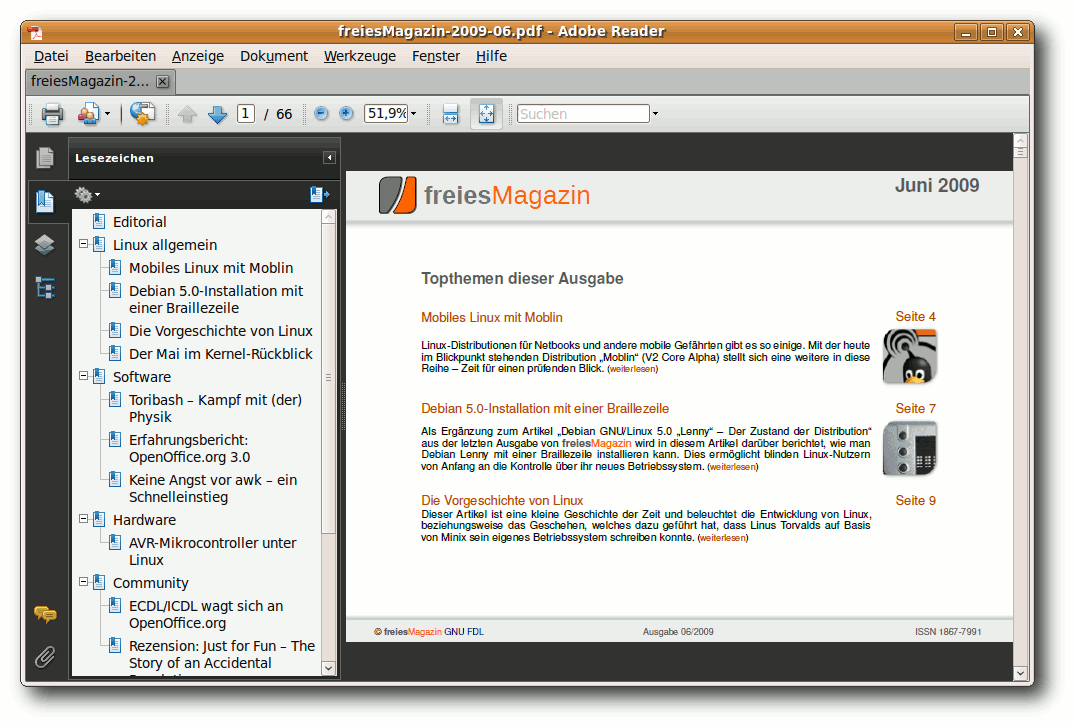This screenshot has width=1075, height=727.
Task: Collapse the Hardware bookmark group
Action: (84, 519)
